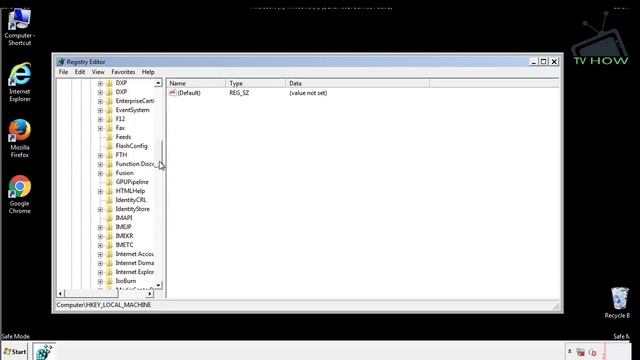640x360 pixels.
Task: Click the (Default) string value icon
Action: point(173,93)
